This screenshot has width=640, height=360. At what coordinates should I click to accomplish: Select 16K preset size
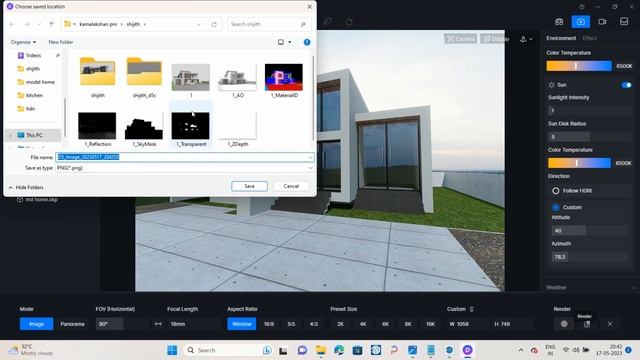(x=430, y=324)
